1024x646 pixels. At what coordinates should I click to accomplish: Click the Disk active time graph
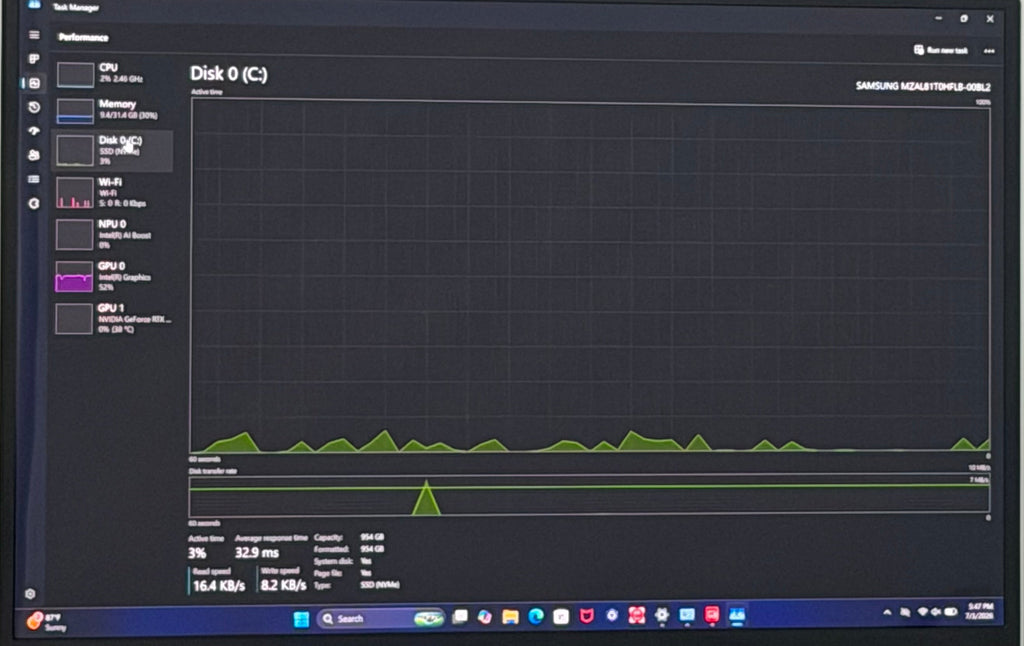(x=590, y=276)
